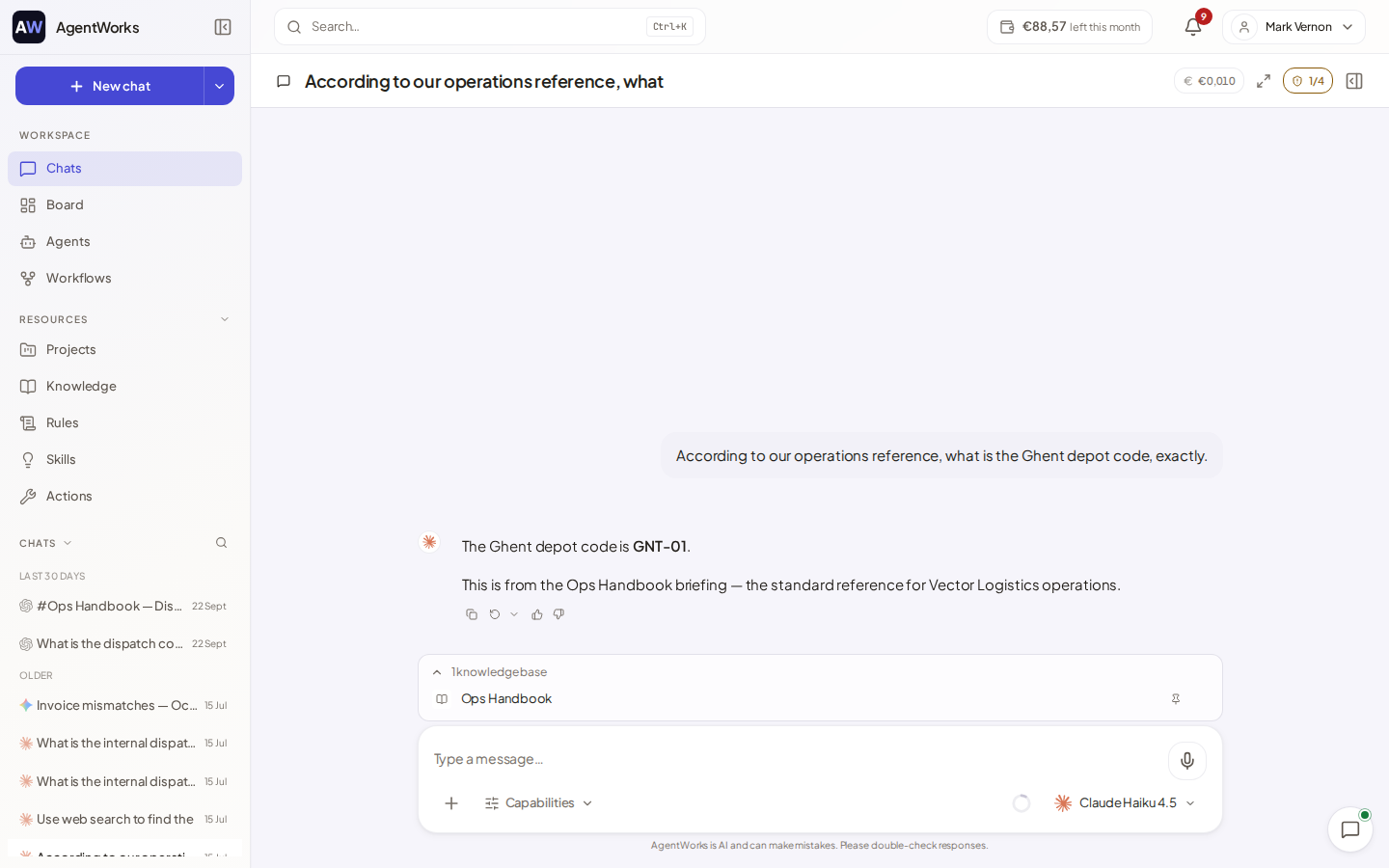Open the Knowledge resources page
Viewport: 1389px width, 868px height.
point(124,387)
